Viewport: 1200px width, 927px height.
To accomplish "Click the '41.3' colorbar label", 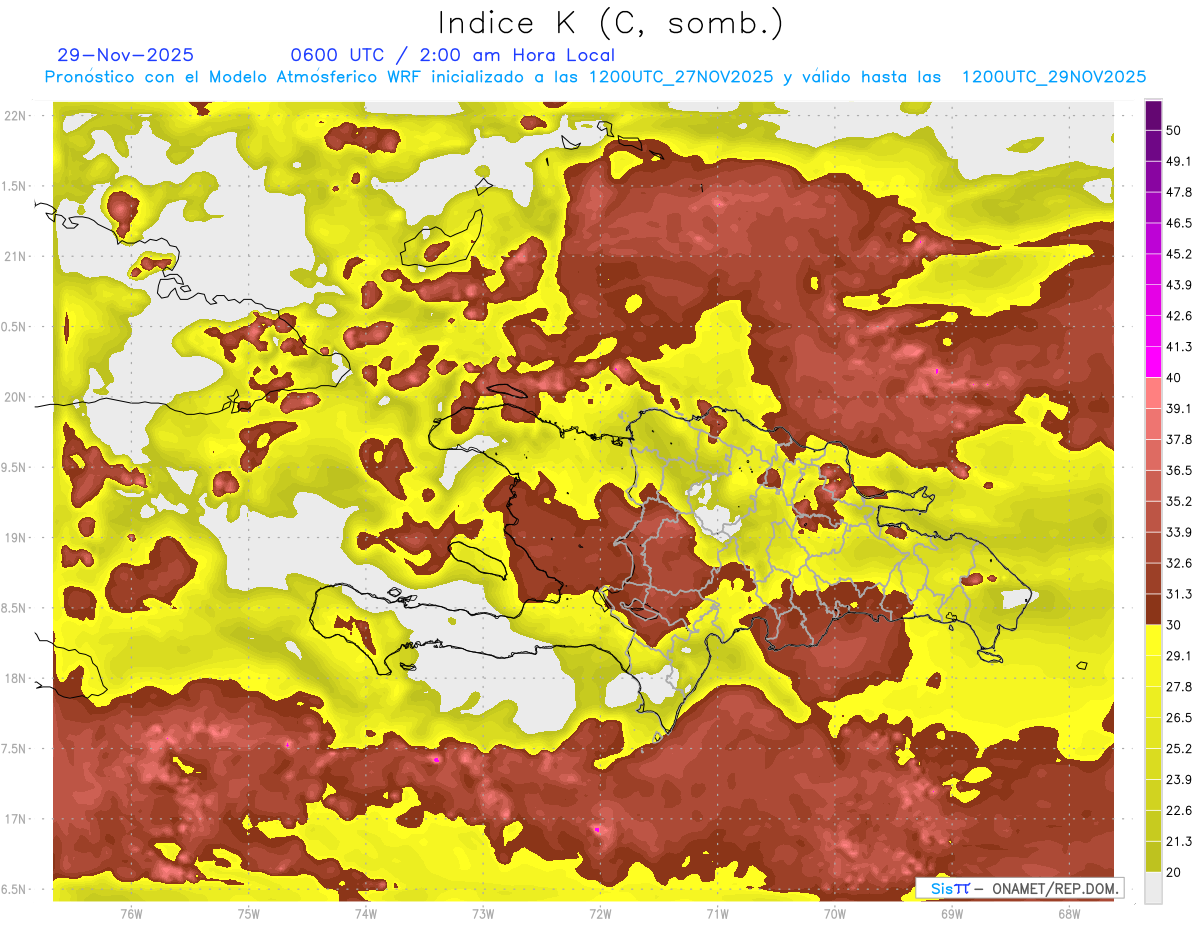I will 1180,347.
